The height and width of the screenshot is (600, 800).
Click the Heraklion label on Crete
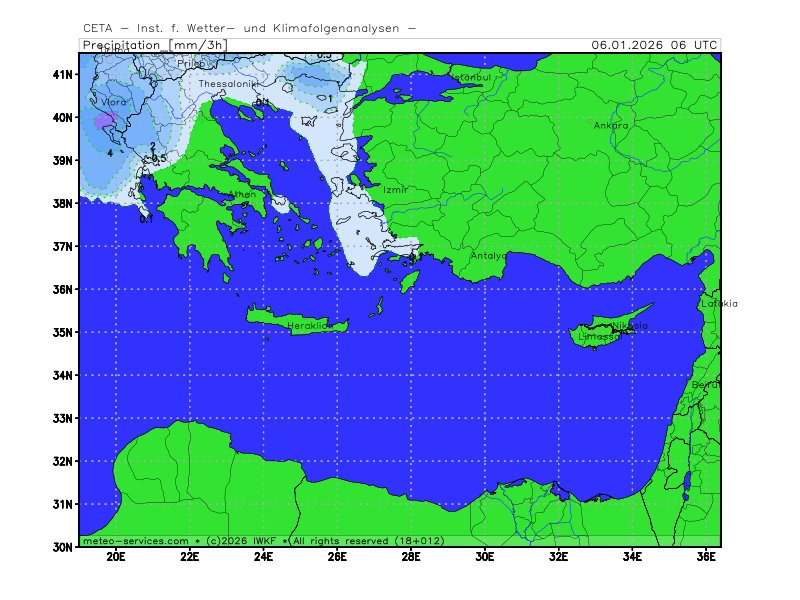[309, 326]
